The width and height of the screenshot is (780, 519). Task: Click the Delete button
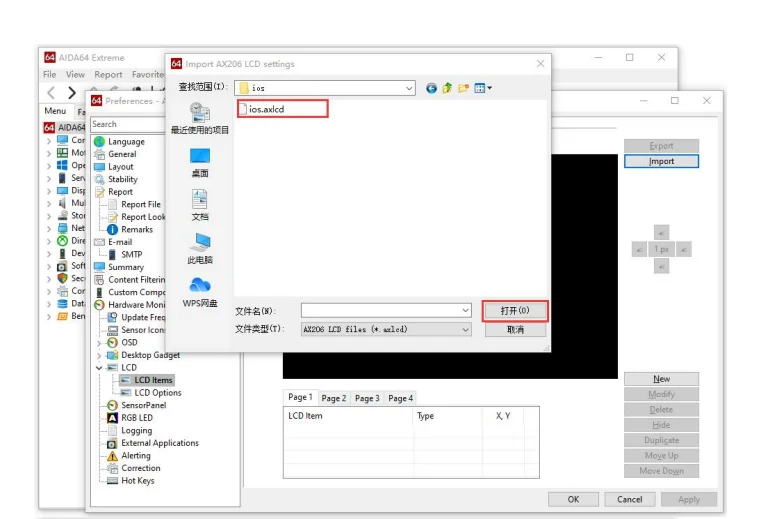(661, 410)
